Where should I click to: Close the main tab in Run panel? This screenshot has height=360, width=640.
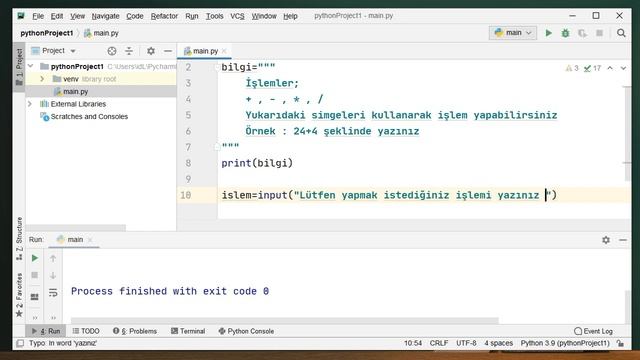pyautogui.click(x=90, y=240)
